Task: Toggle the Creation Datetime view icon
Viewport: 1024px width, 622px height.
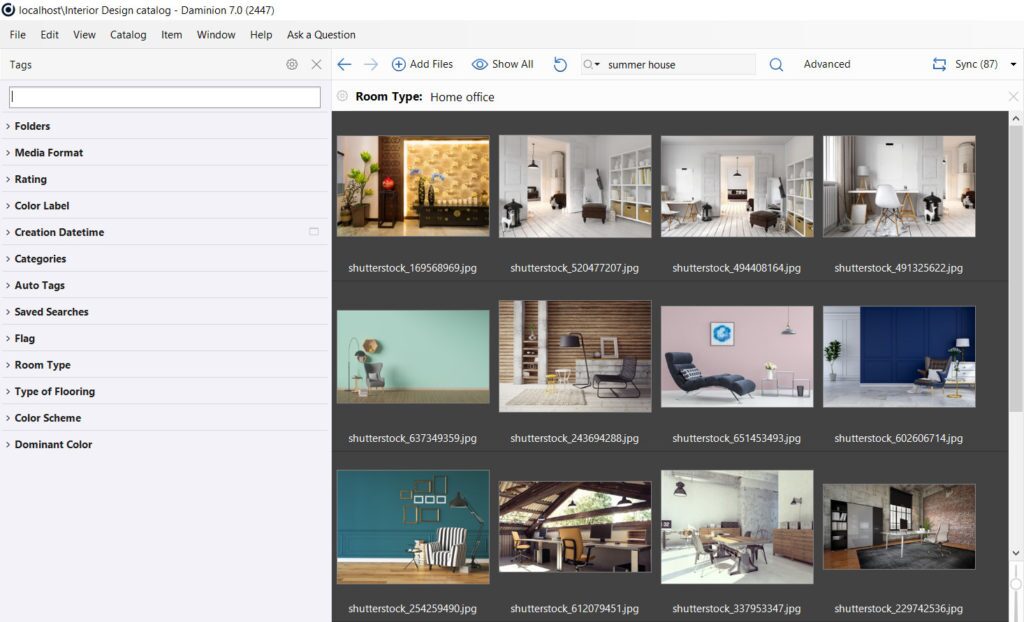Action: click(313, 232)
